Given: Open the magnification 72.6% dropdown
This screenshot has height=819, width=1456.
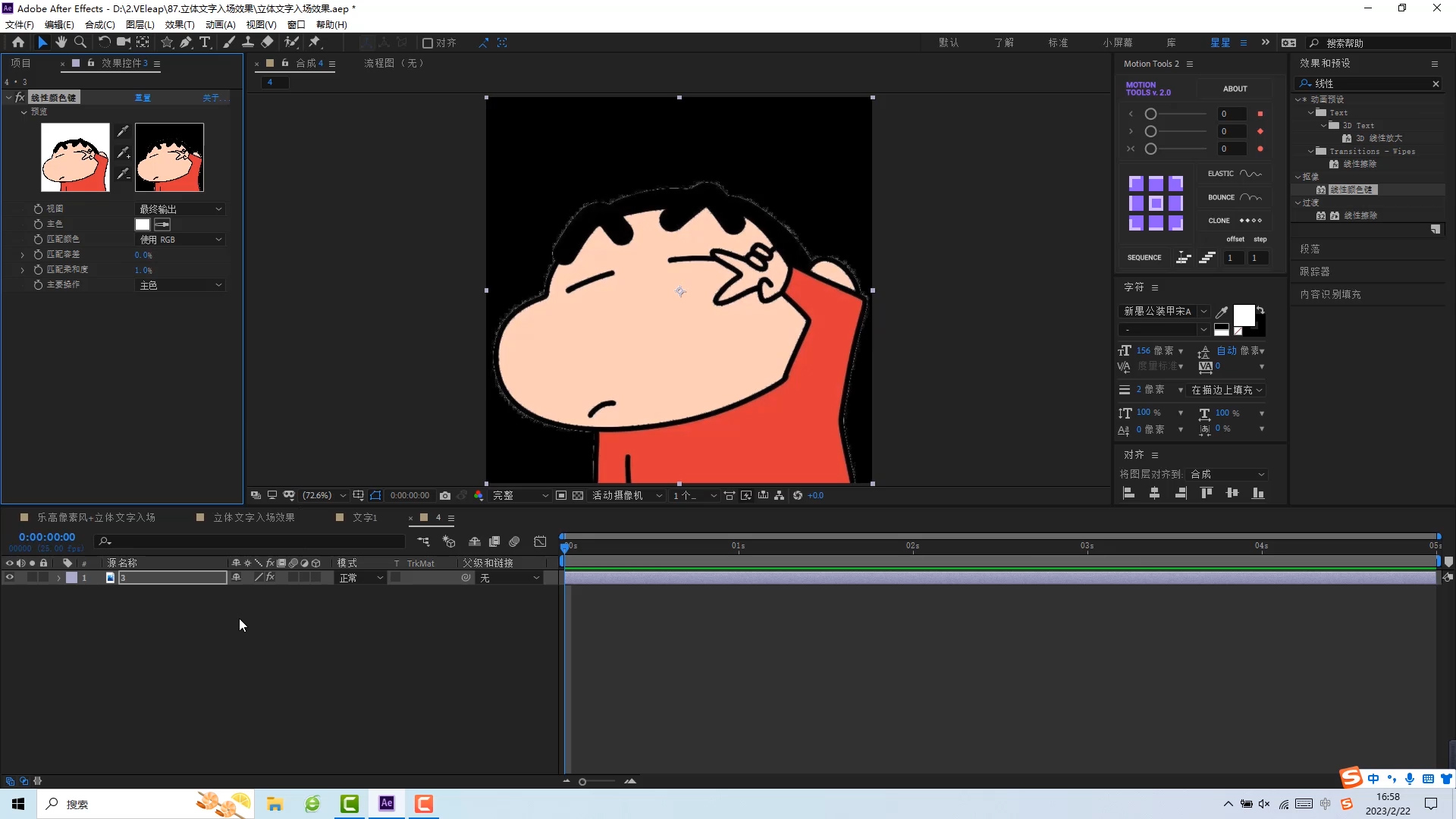Looking at the screenshot, I should (324, 495).
